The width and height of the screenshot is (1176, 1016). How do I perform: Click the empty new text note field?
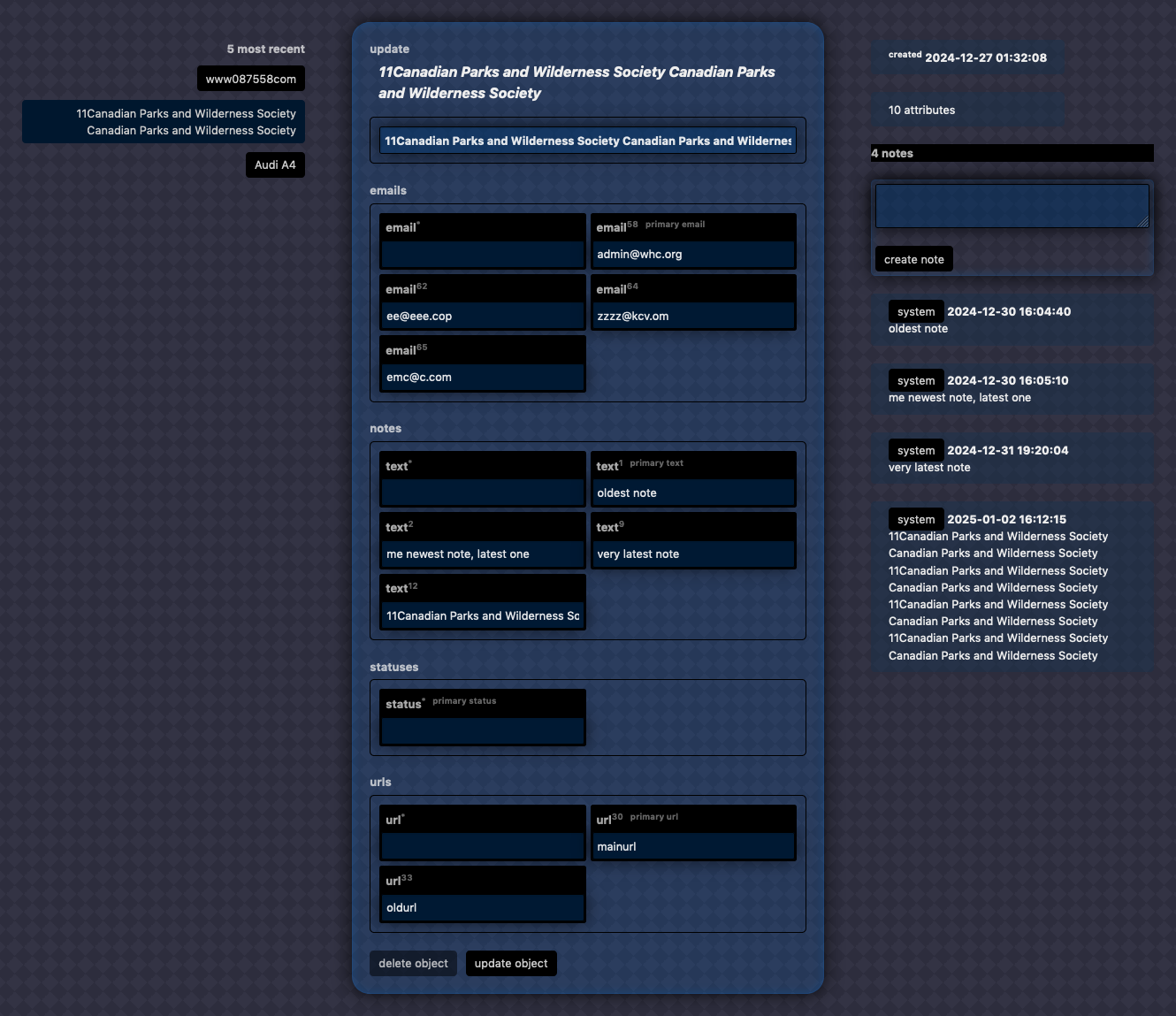point(483,493)
